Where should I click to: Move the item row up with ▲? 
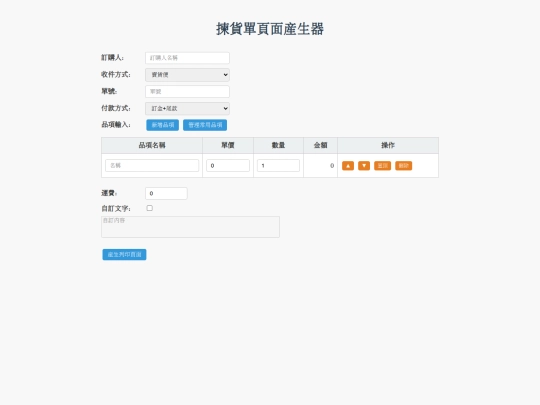pos(348,166)
